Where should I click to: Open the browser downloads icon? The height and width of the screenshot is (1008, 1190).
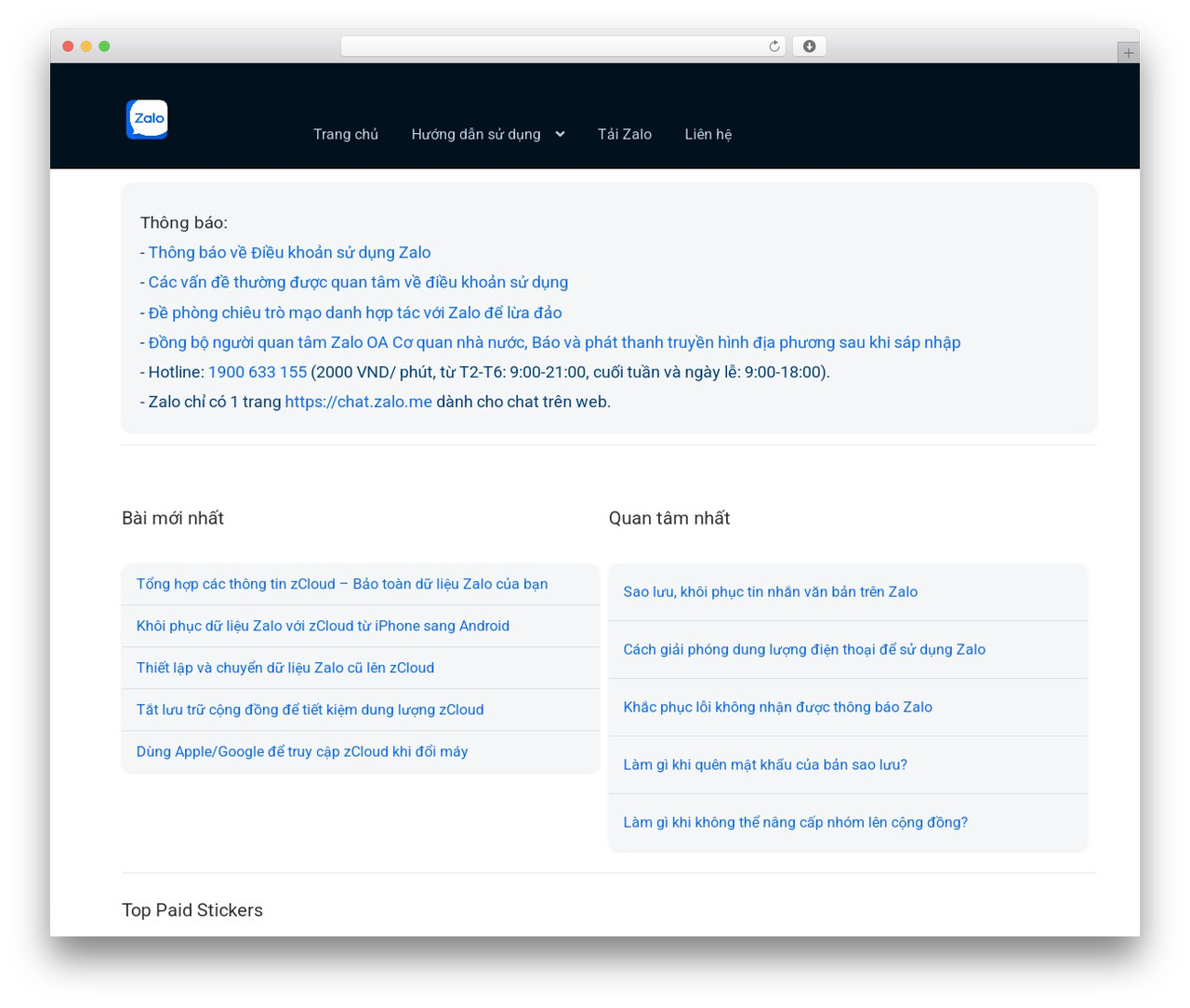point(809,46)
